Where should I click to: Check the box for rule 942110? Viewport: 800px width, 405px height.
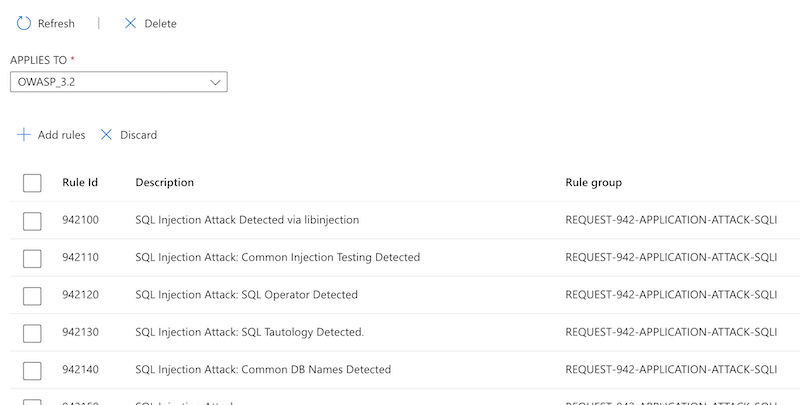point(32,258)
